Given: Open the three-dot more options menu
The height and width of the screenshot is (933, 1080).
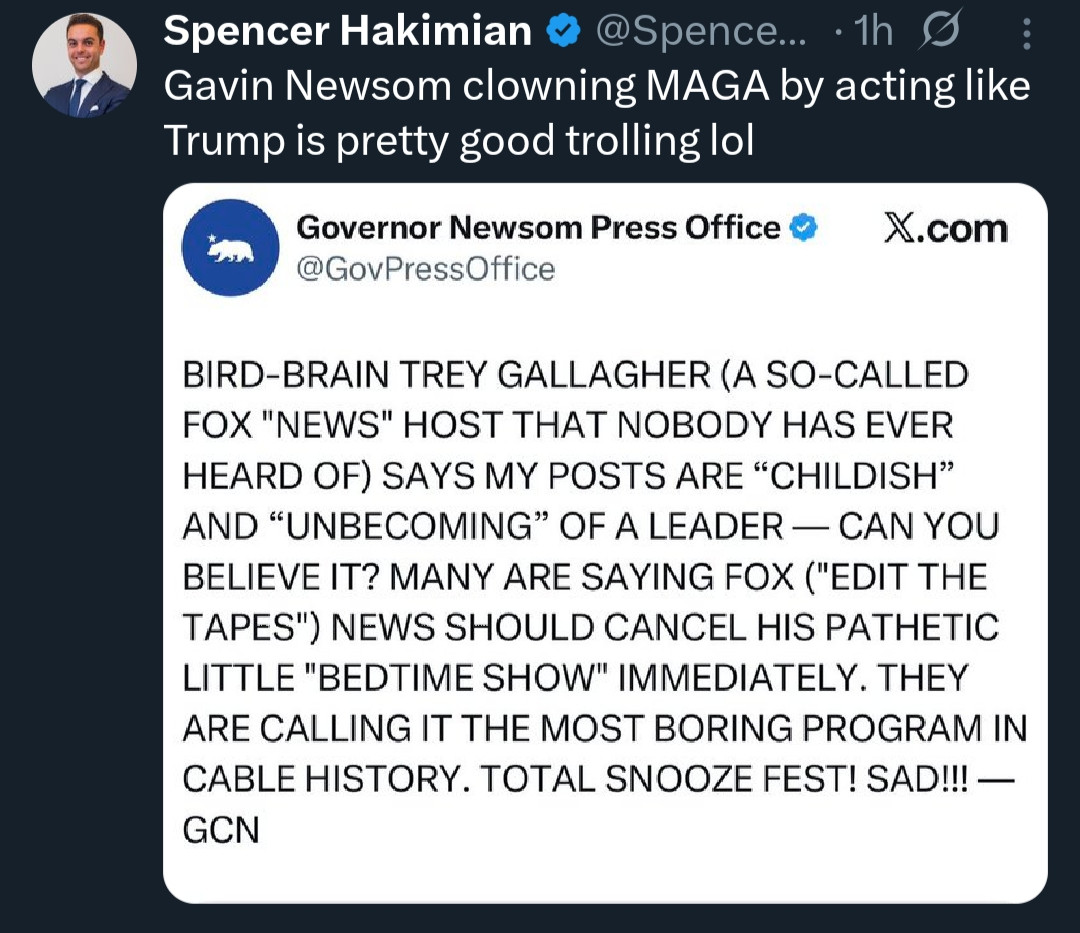Looking at the screenshot, I should coord(1026,34).
